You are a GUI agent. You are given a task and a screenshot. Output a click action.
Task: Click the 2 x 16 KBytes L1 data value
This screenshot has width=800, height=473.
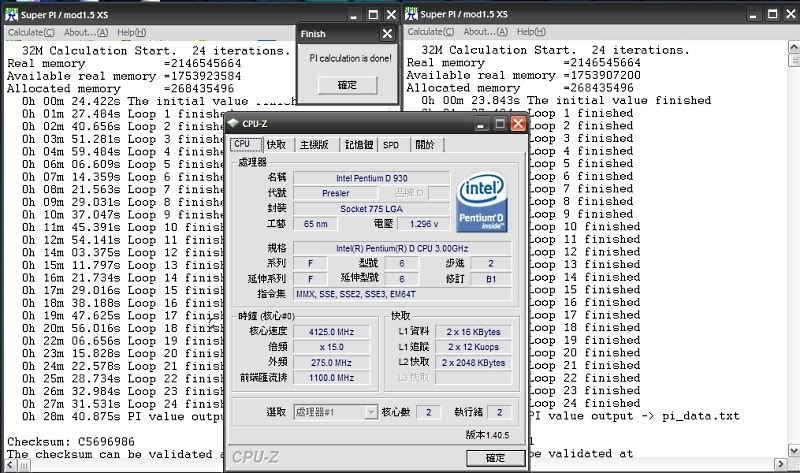[x=473, y=332]
